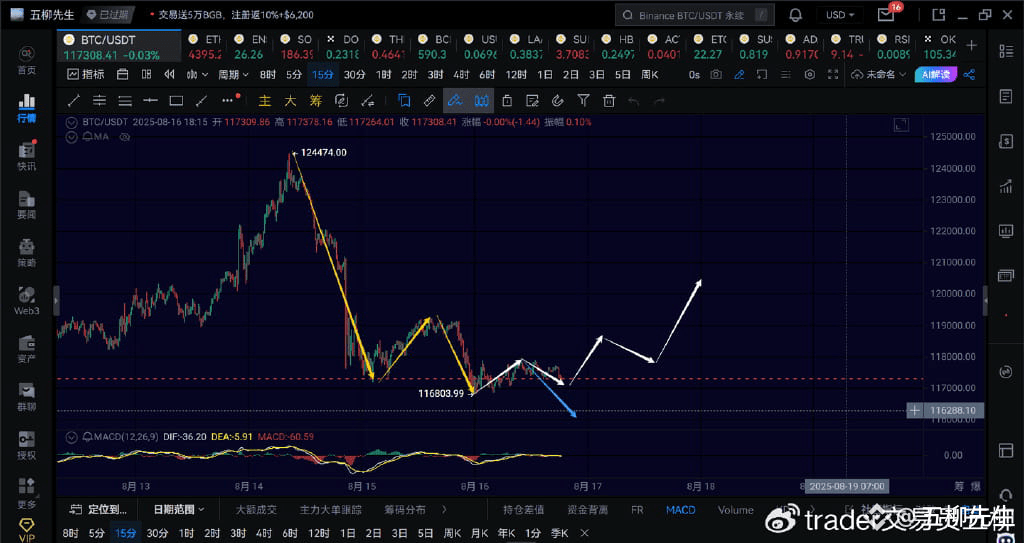
Task: Choose the rectangle drawing tool
Action: pos(176,101)
